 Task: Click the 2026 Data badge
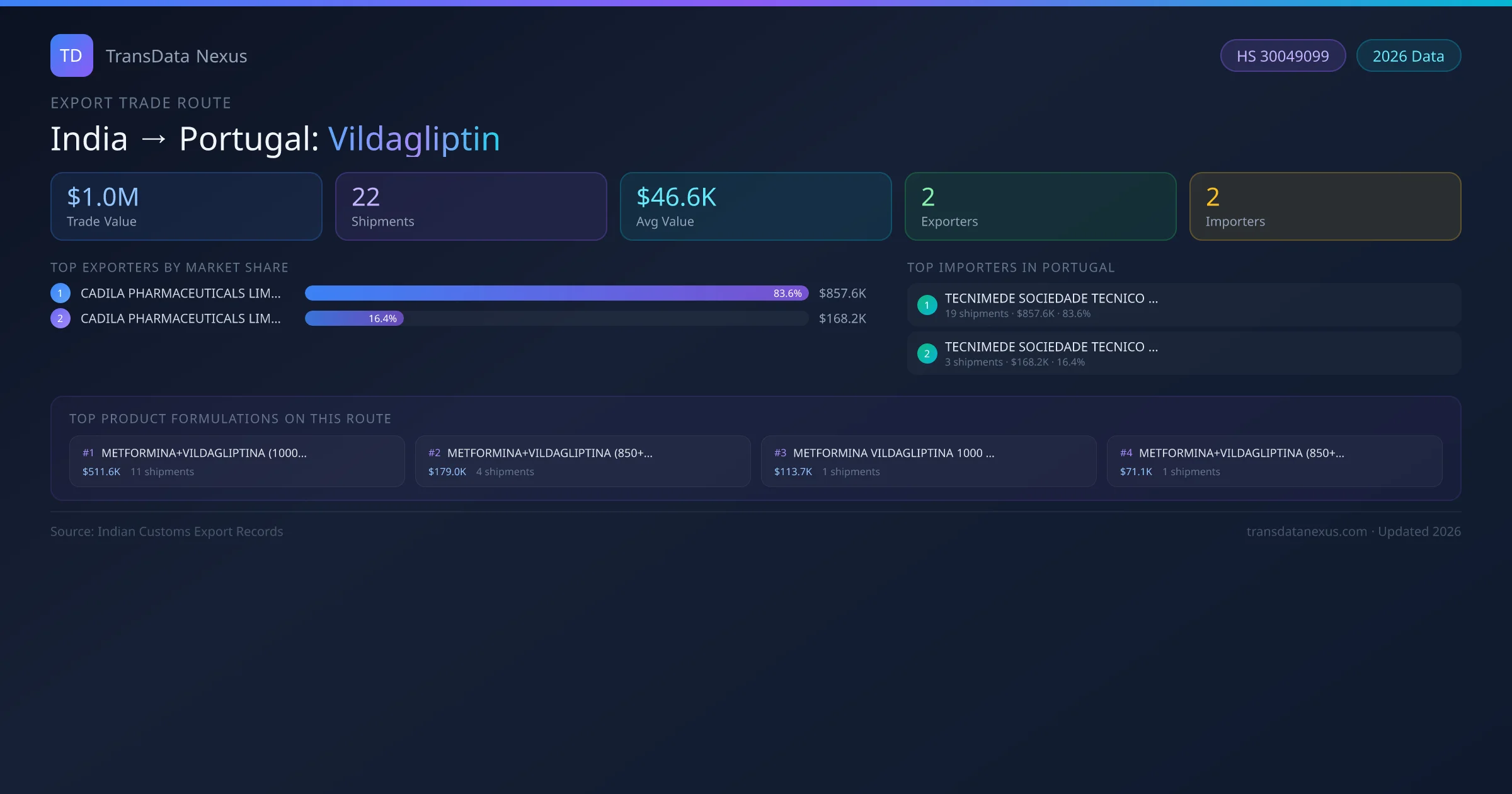point(1407,56)
